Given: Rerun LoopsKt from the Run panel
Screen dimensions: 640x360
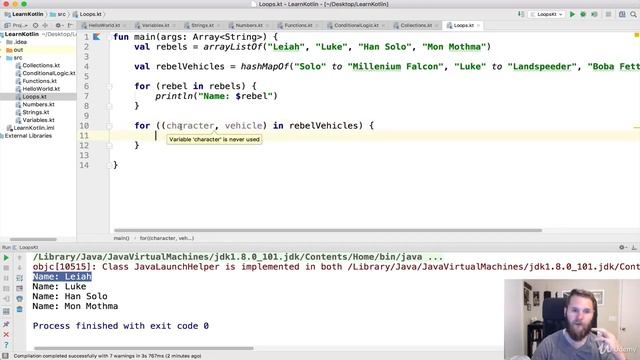Looking at the screenshot, I should 6,258.
